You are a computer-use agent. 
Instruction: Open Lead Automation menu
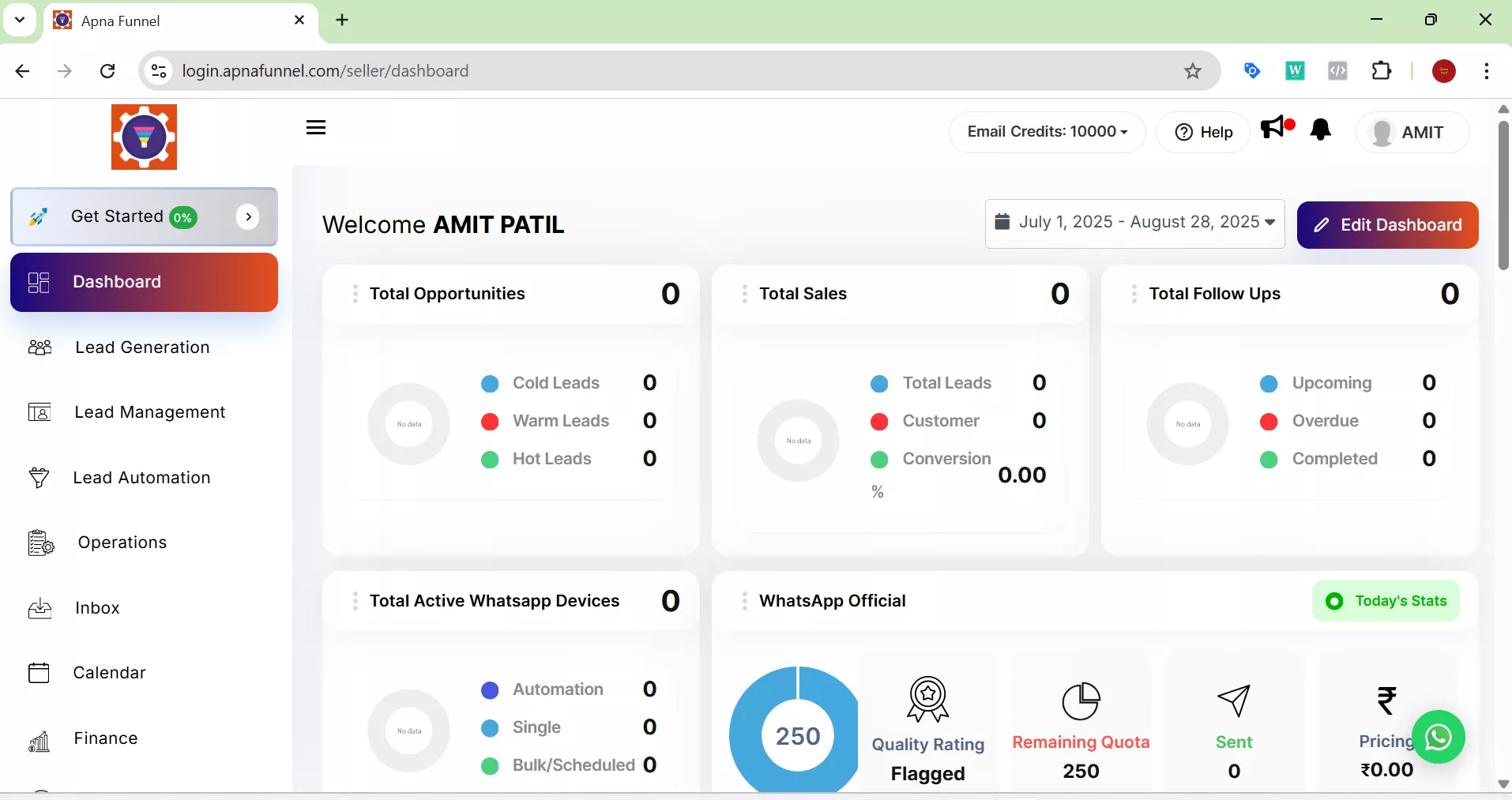pyautogui.click(x=144, y=478)
